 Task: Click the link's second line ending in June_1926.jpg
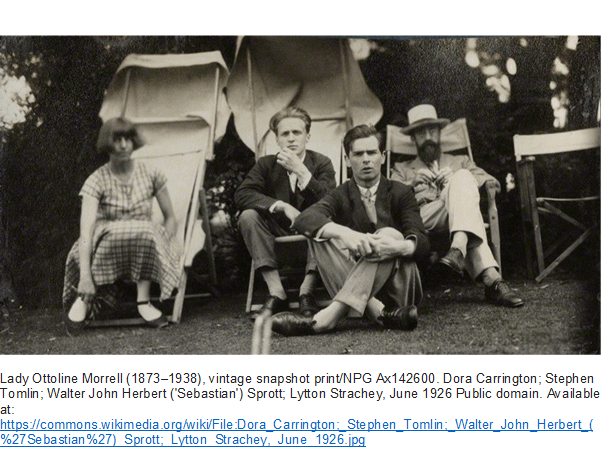point(183,439)
